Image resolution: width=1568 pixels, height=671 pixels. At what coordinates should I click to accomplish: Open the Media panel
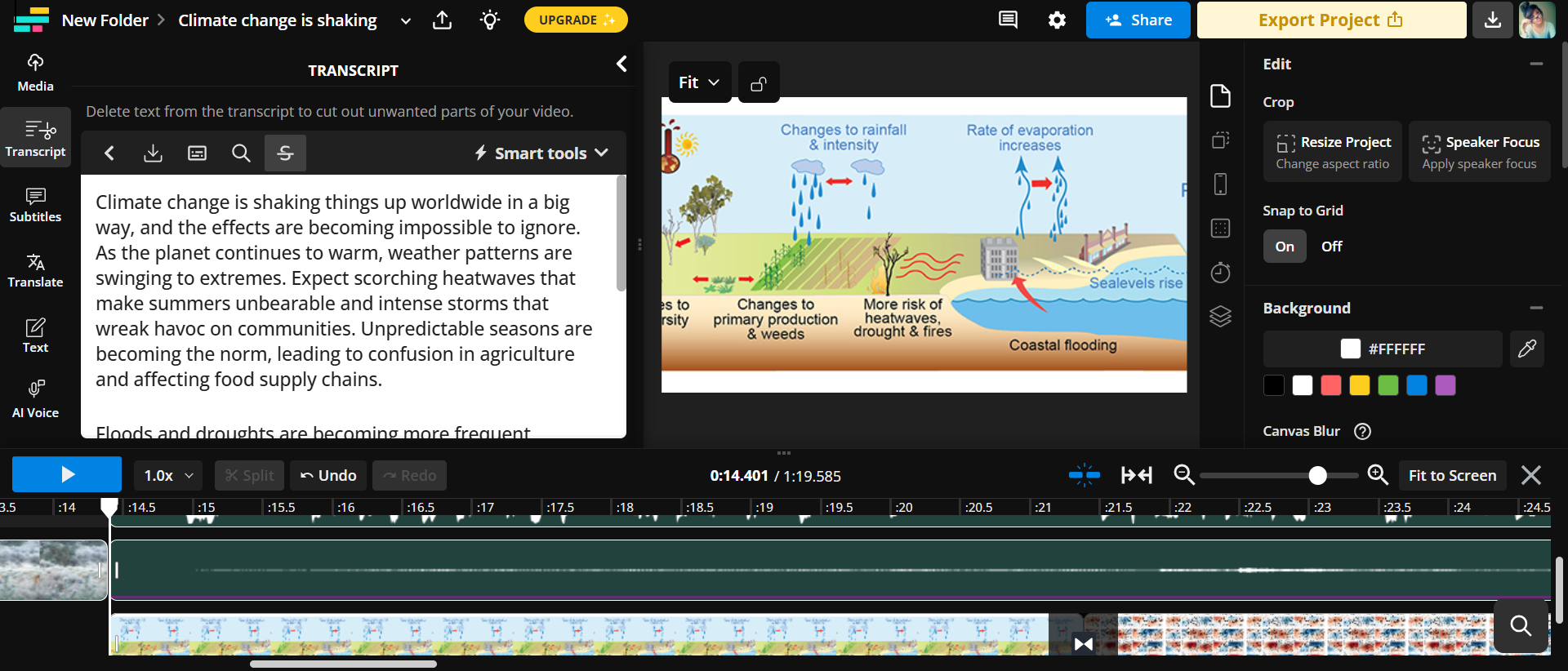(35, 73)
